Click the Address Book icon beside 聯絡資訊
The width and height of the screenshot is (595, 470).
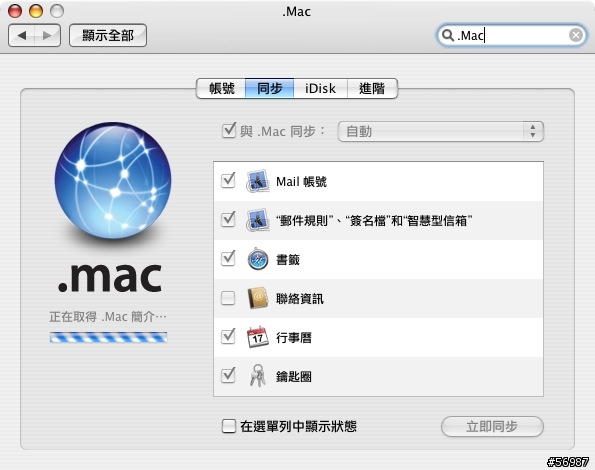[258, 298]
